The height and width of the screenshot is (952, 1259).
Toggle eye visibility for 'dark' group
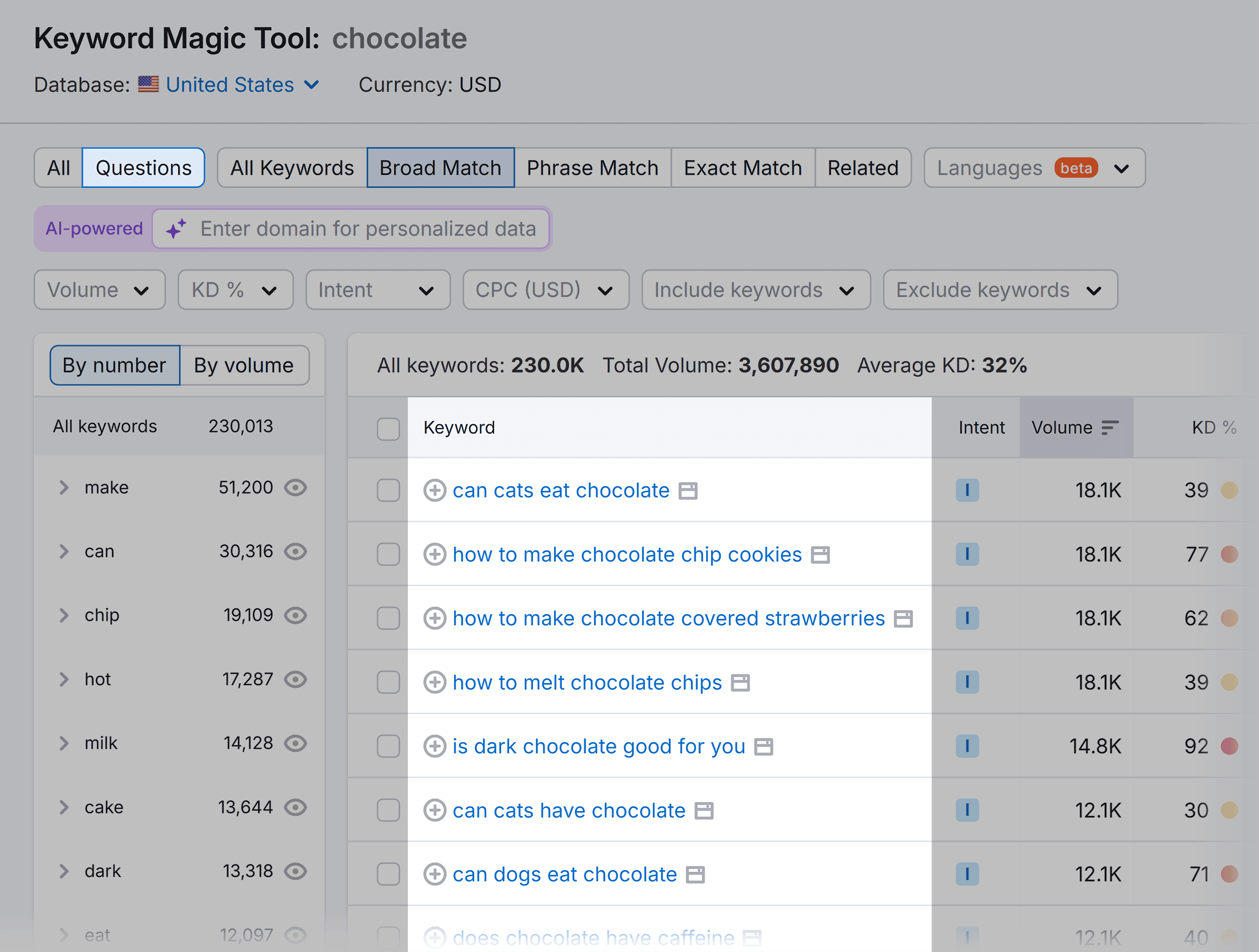click(296, 871)
